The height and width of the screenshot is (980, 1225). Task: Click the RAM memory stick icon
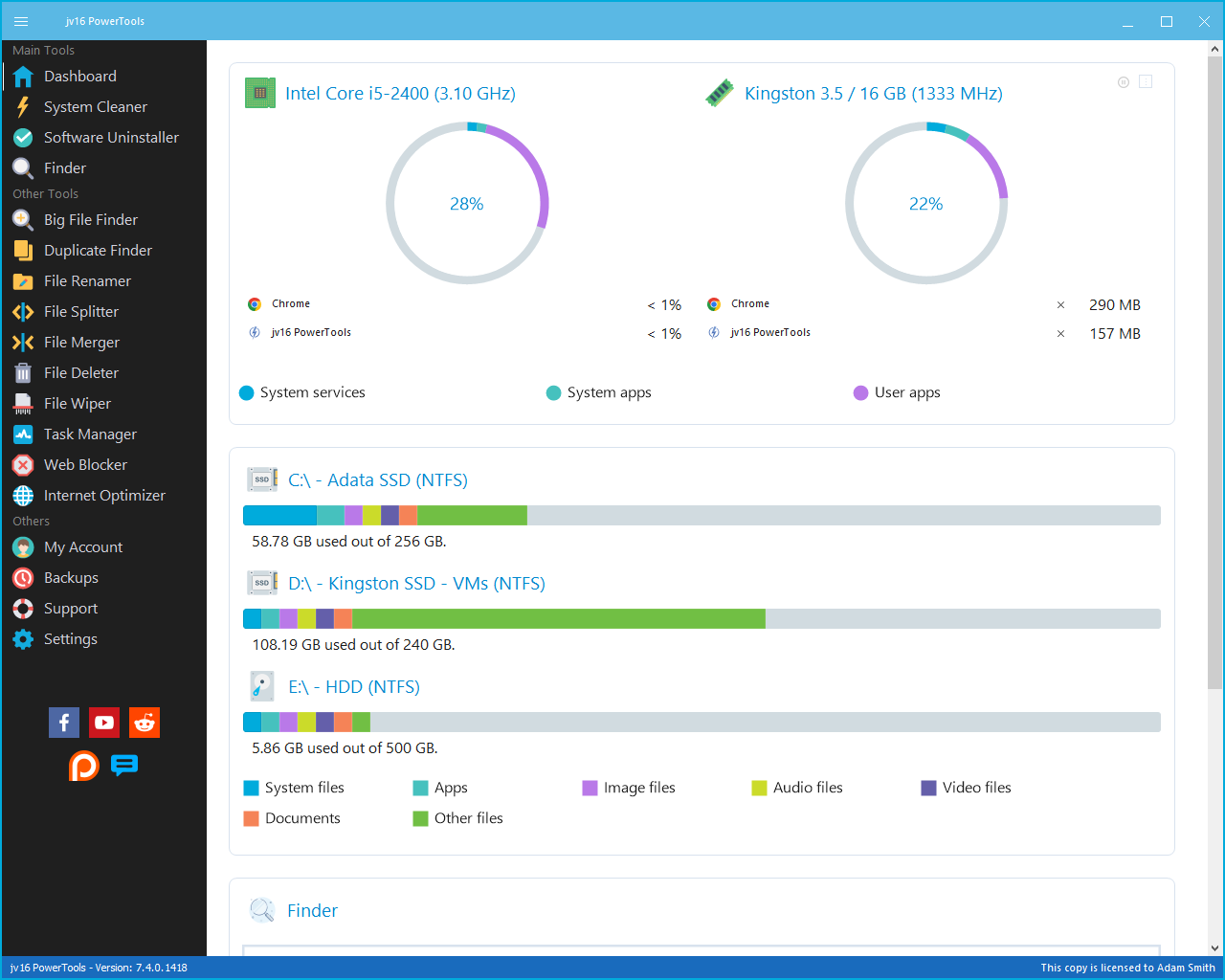[720, 93]
